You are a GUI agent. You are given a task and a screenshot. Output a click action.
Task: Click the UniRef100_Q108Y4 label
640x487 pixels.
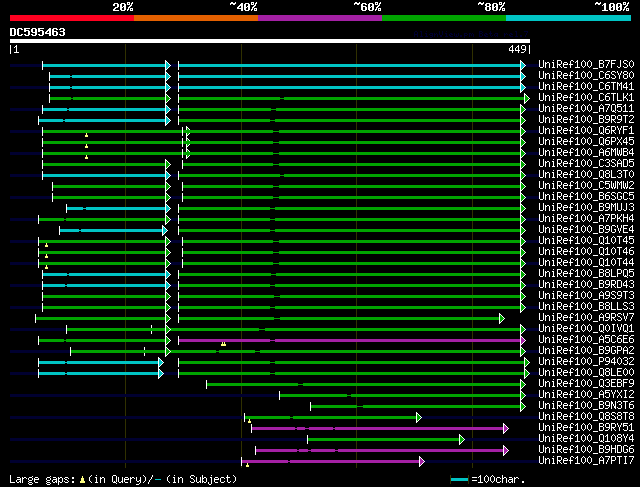pos(586,439)
